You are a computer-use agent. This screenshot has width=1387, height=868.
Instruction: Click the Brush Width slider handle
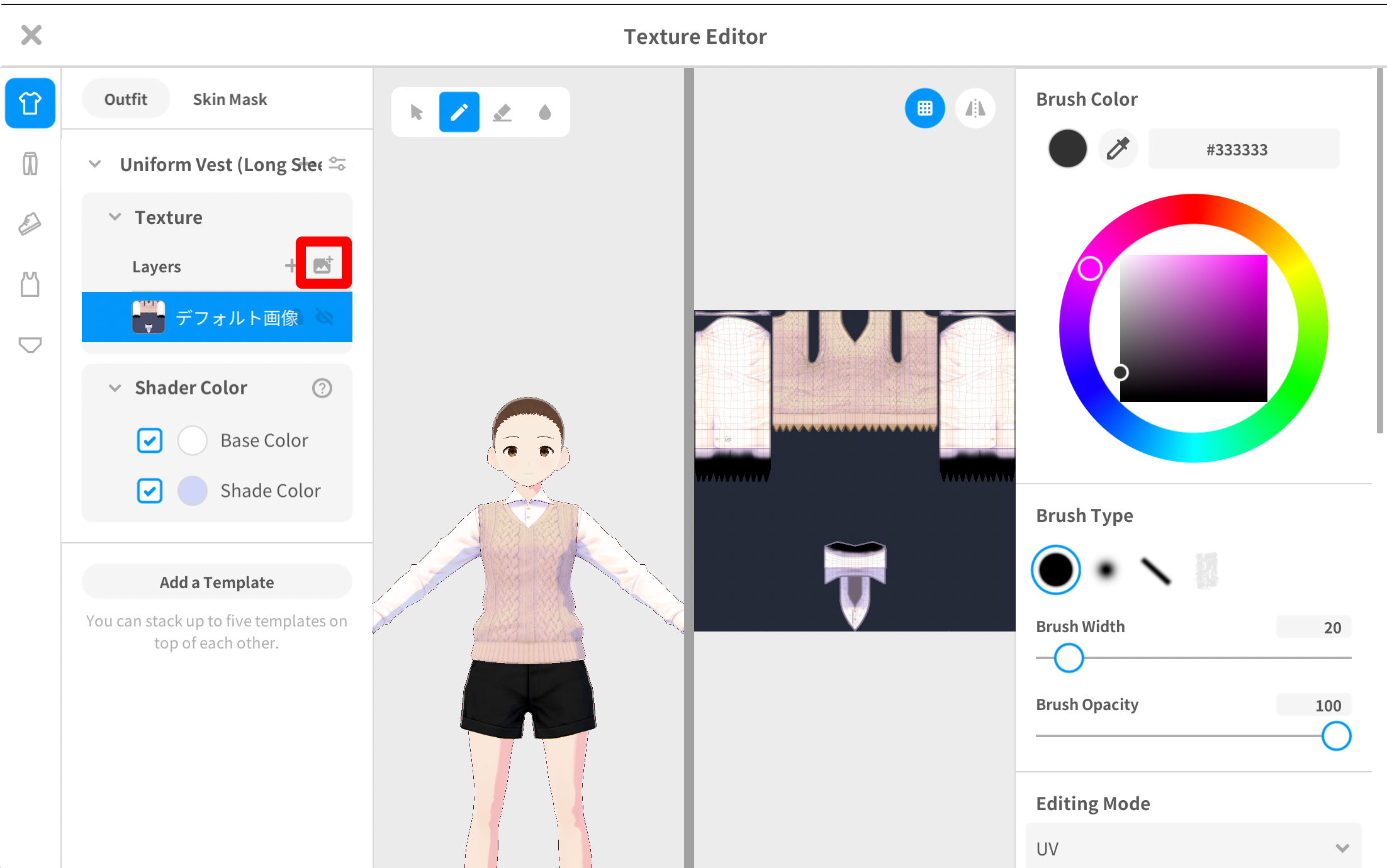click(1069, 658)
